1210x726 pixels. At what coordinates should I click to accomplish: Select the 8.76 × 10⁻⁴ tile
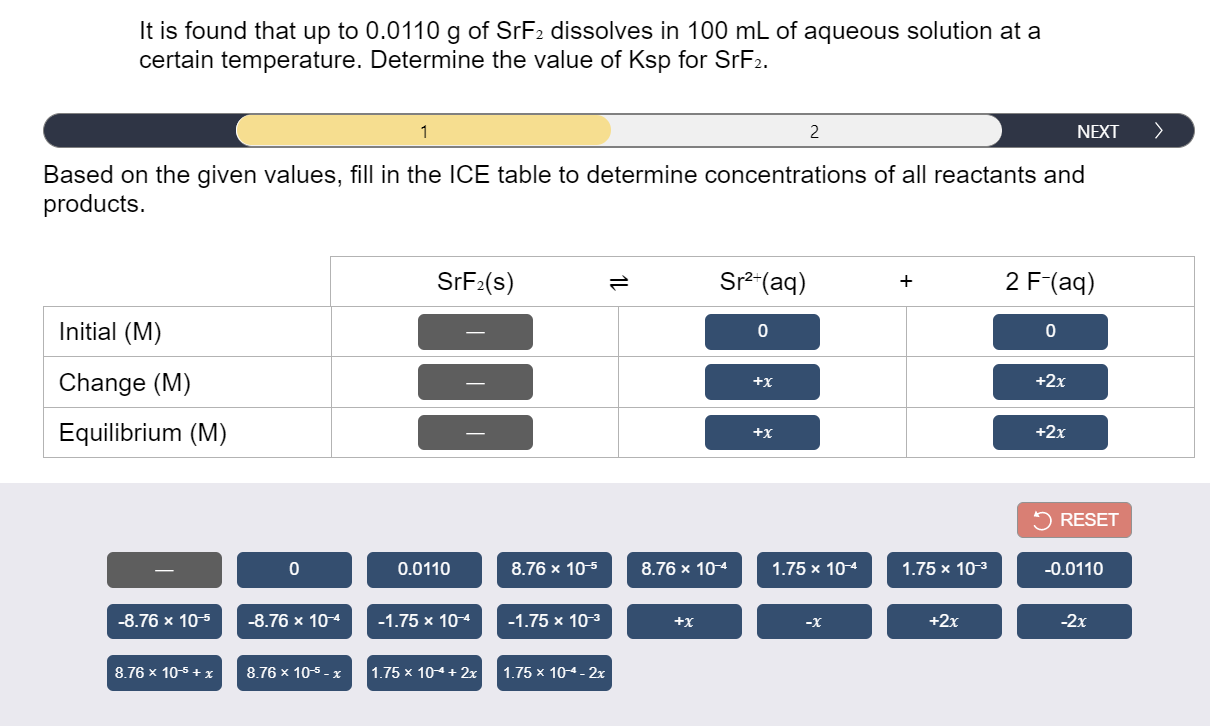(x=684, y=569)
